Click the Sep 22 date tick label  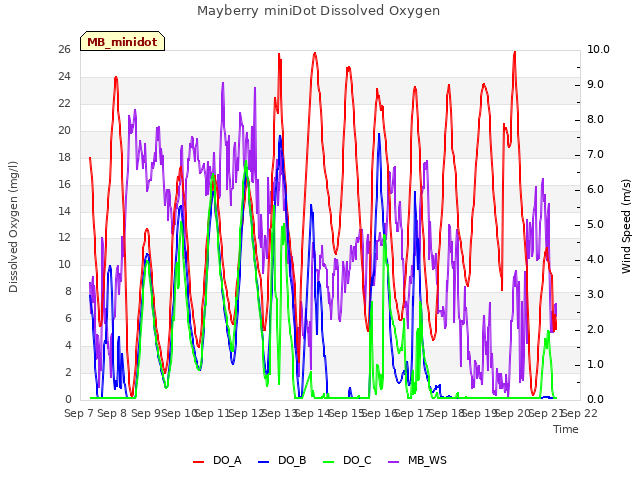click(x=579, y=413)
